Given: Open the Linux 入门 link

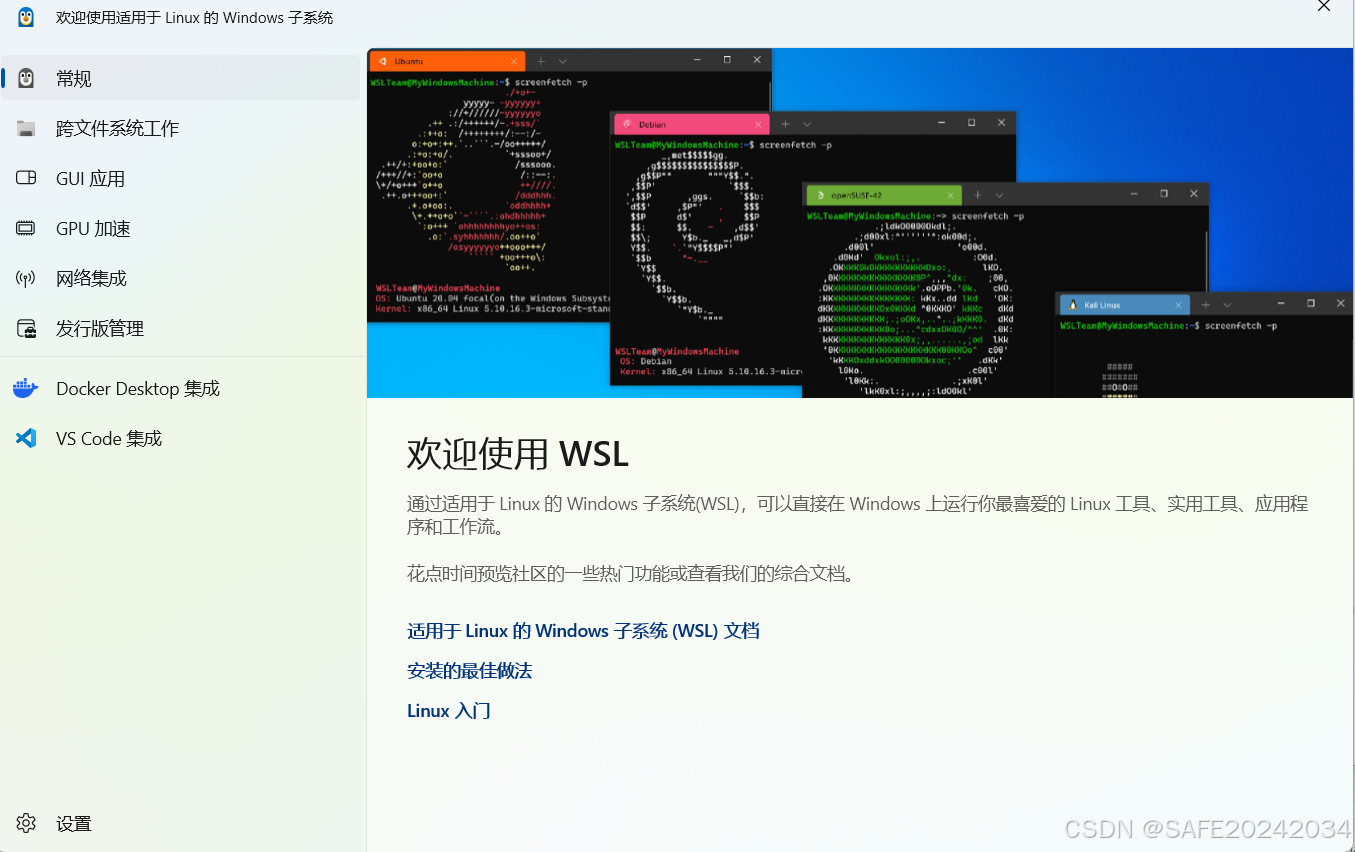Looking at the screenshot, I should point(449,711).
